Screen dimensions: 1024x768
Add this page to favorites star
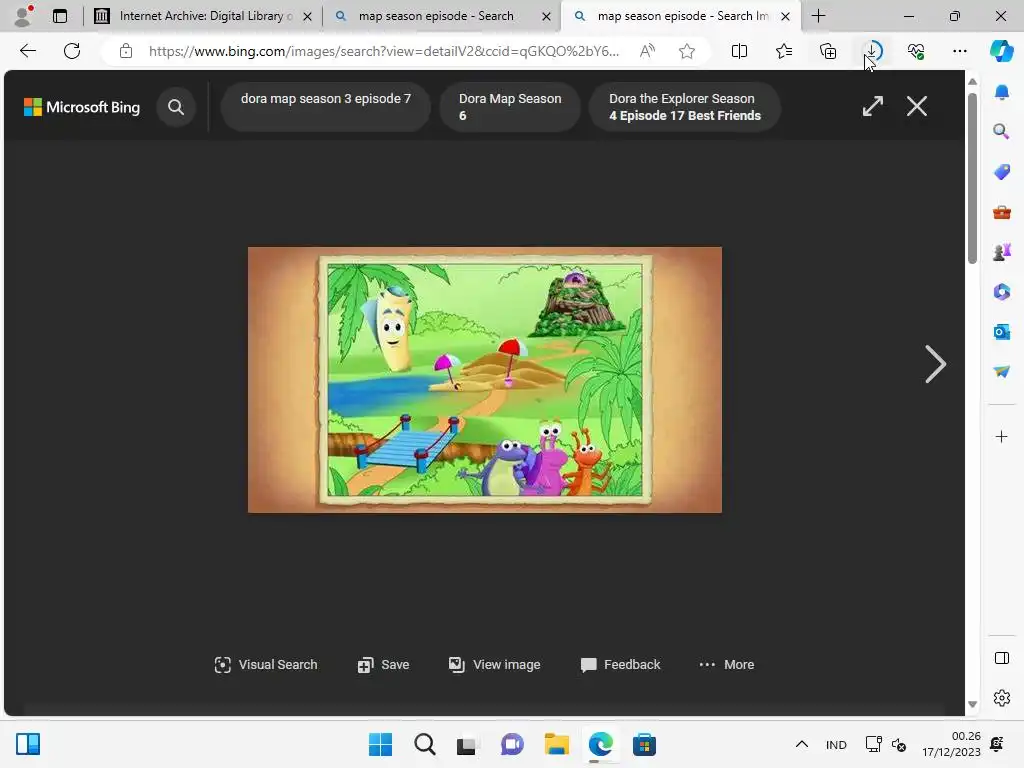(x=686, y=51)
